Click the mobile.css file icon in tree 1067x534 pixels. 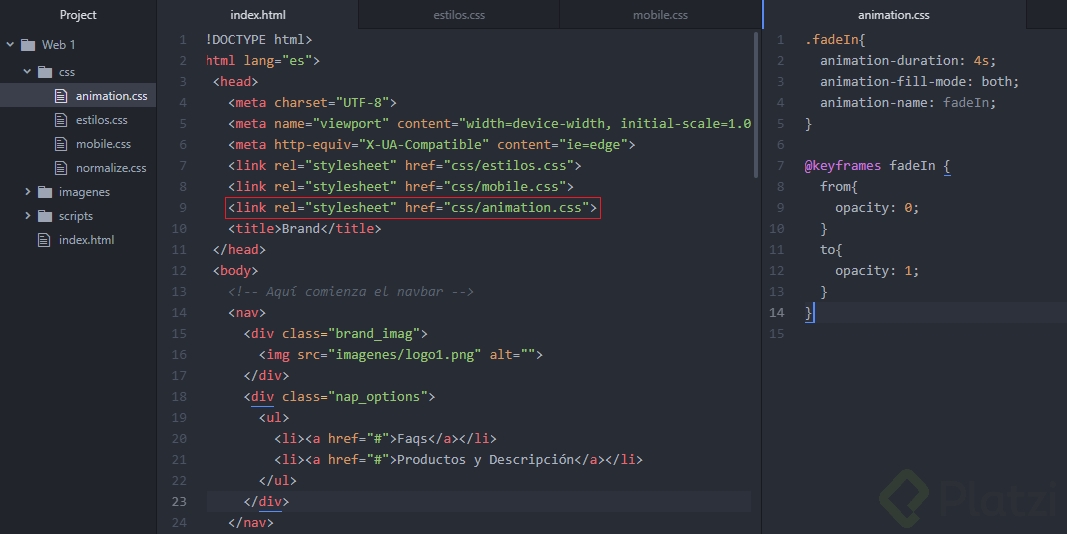point(62,144)
